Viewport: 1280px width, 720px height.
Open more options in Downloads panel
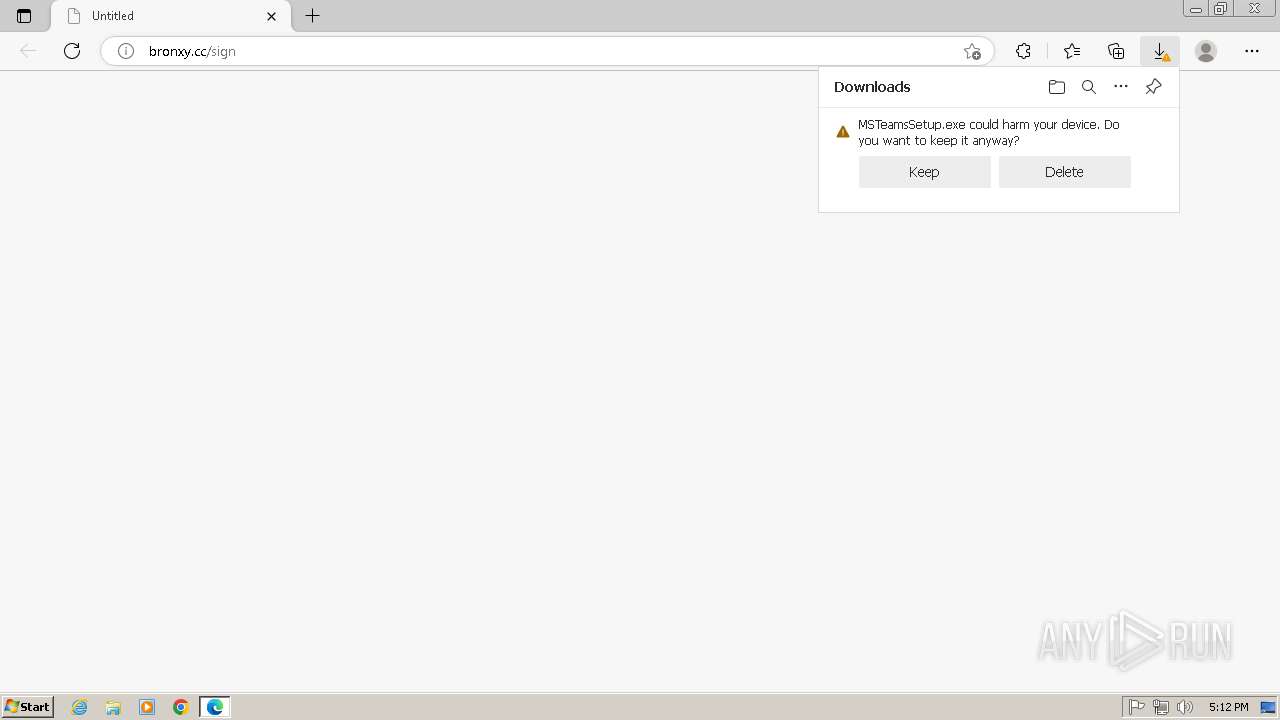[x=1121, y=87]
